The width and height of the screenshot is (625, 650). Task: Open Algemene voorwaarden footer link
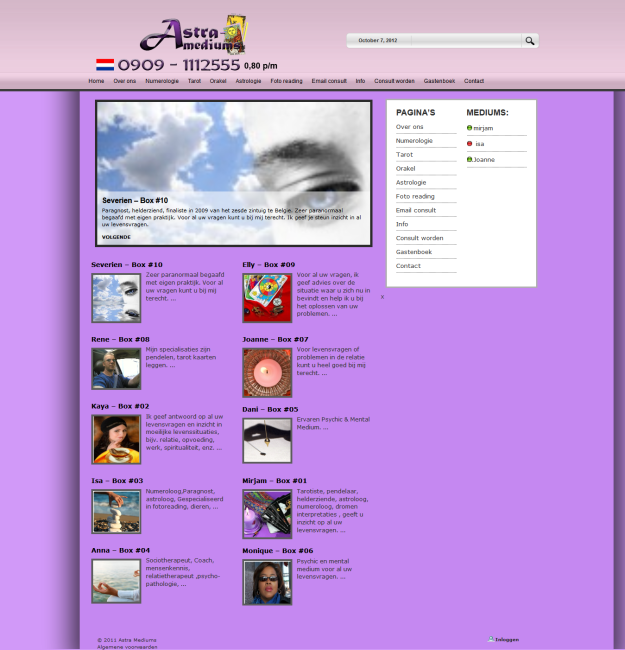pos(127,647)
